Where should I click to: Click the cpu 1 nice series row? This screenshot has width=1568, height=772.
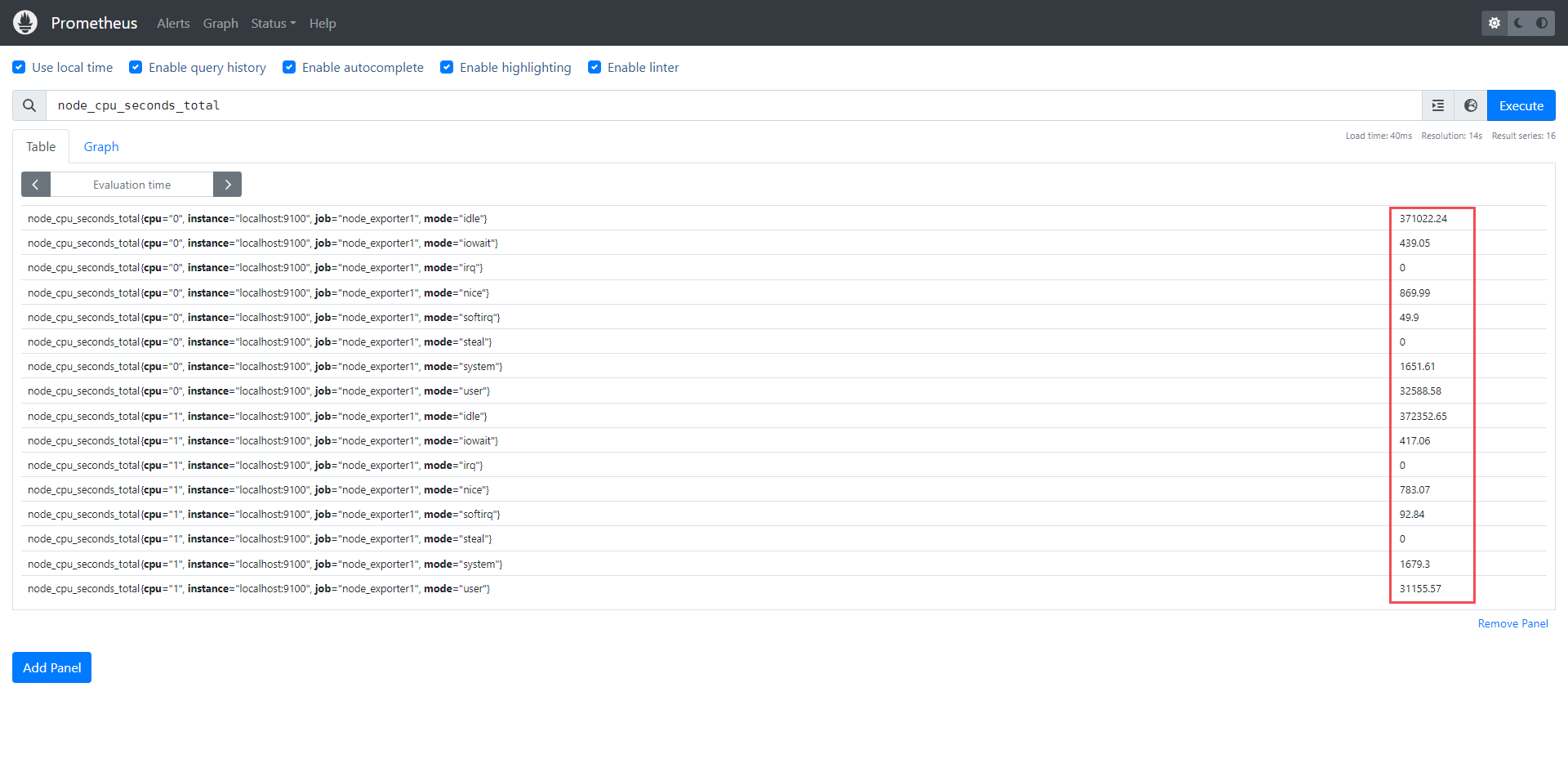pyautogui.click(x=784, y=489)
